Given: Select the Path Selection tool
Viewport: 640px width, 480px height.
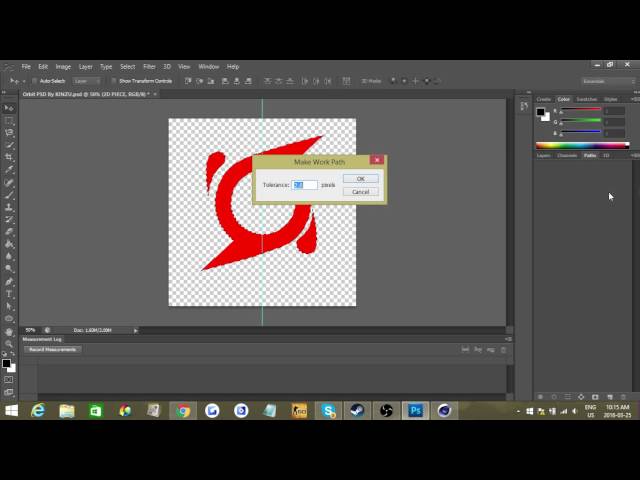Looking at the screenshot, I should pyautogui.click(x=9, y=306).
